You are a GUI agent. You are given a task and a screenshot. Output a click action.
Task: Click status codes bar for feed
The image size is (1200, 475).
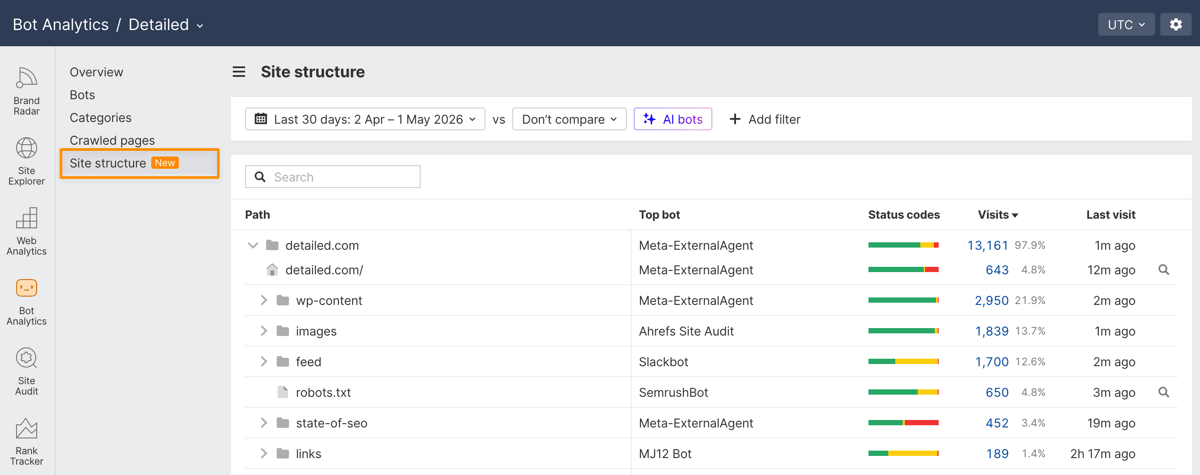point(903,362)
